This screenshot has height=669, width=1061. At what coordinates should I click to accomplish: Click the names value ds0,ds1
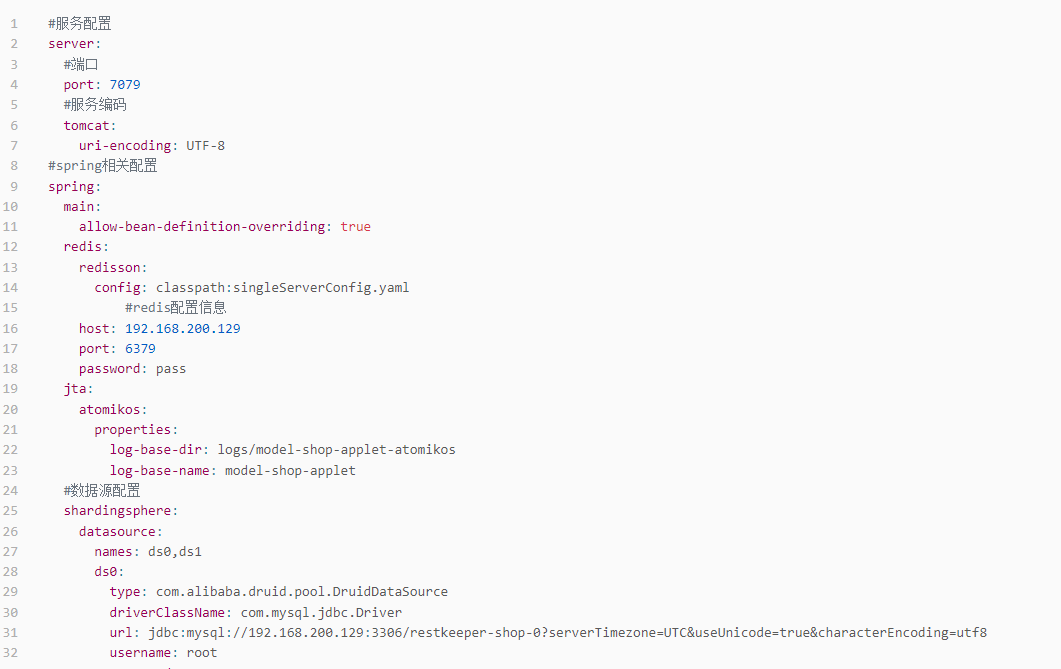[x=175, y=551]
